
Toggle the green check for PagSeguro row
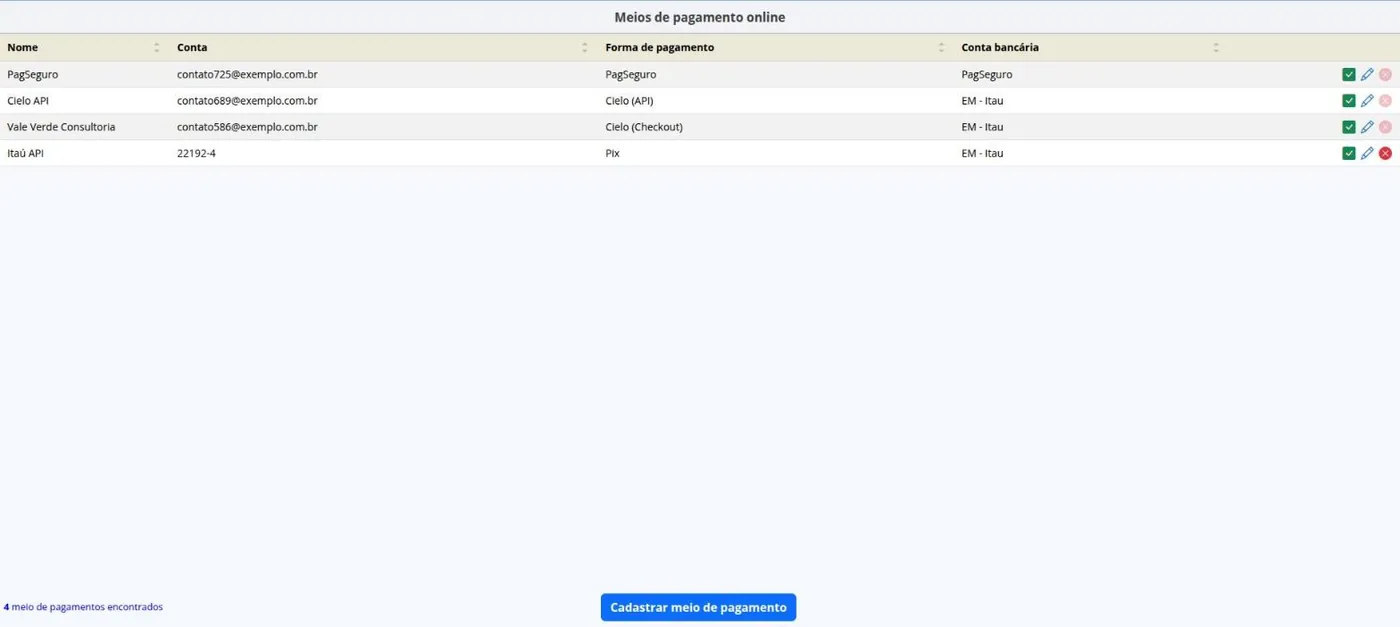click(1349, 74)
